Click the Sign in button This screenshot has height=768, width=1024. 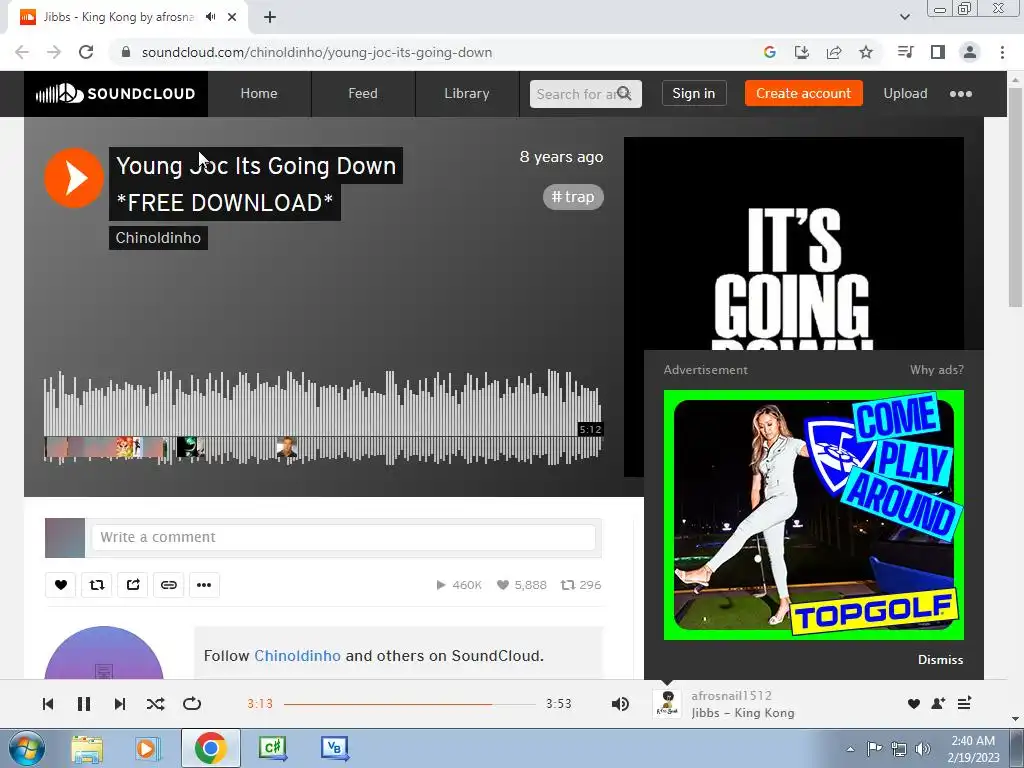[x=694, y=93]
